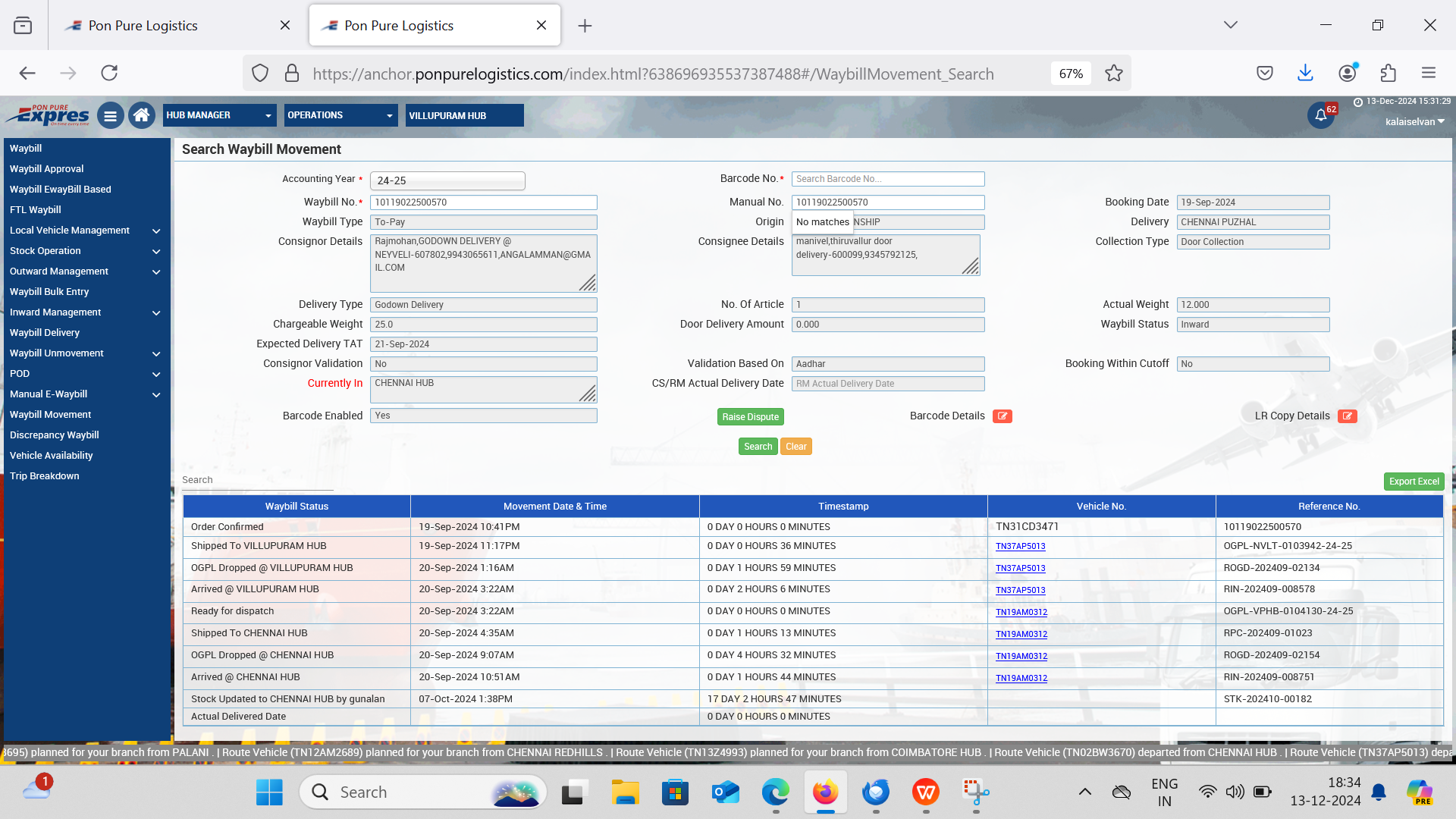This screenshot has width=1456, height=819.
Task: Click the green Search button
Action: point(758,447)
